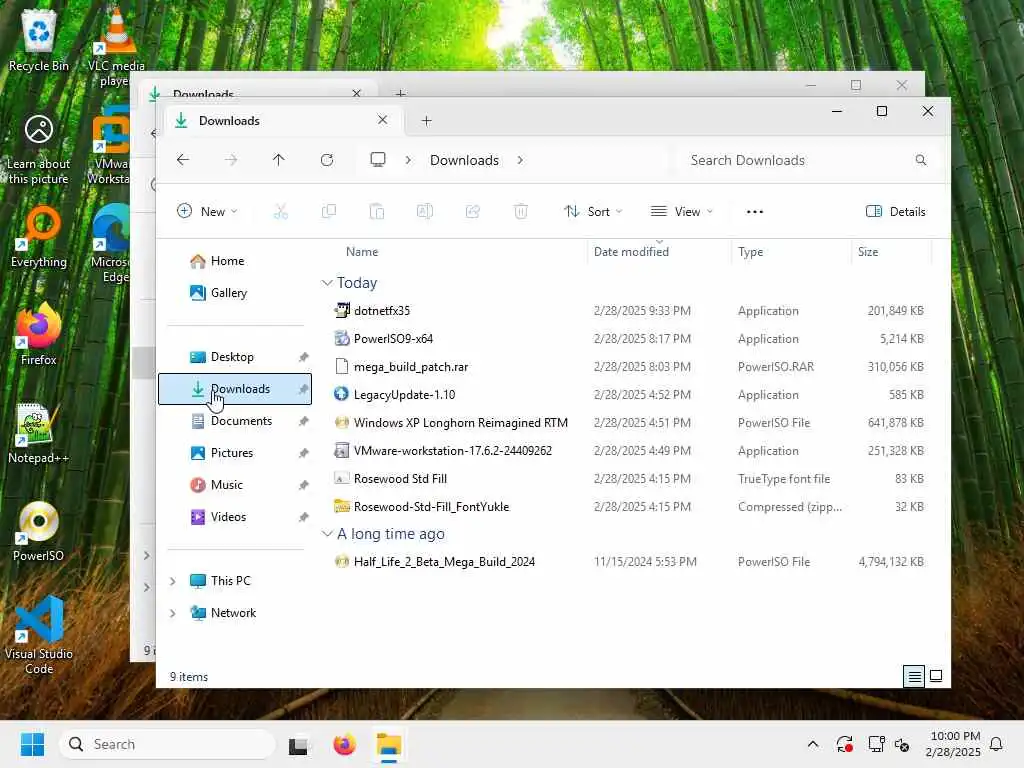Click the Notepad++ desktop shortcut
The height and width of the screenshot is (768, 1024).
coord(39,433)
